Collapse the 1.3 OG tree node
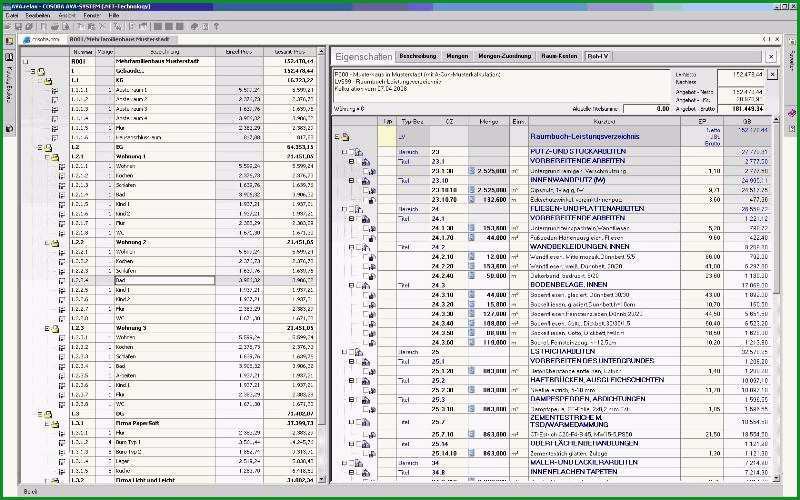This screenshot has width=800, height=500. coord(40,414)
